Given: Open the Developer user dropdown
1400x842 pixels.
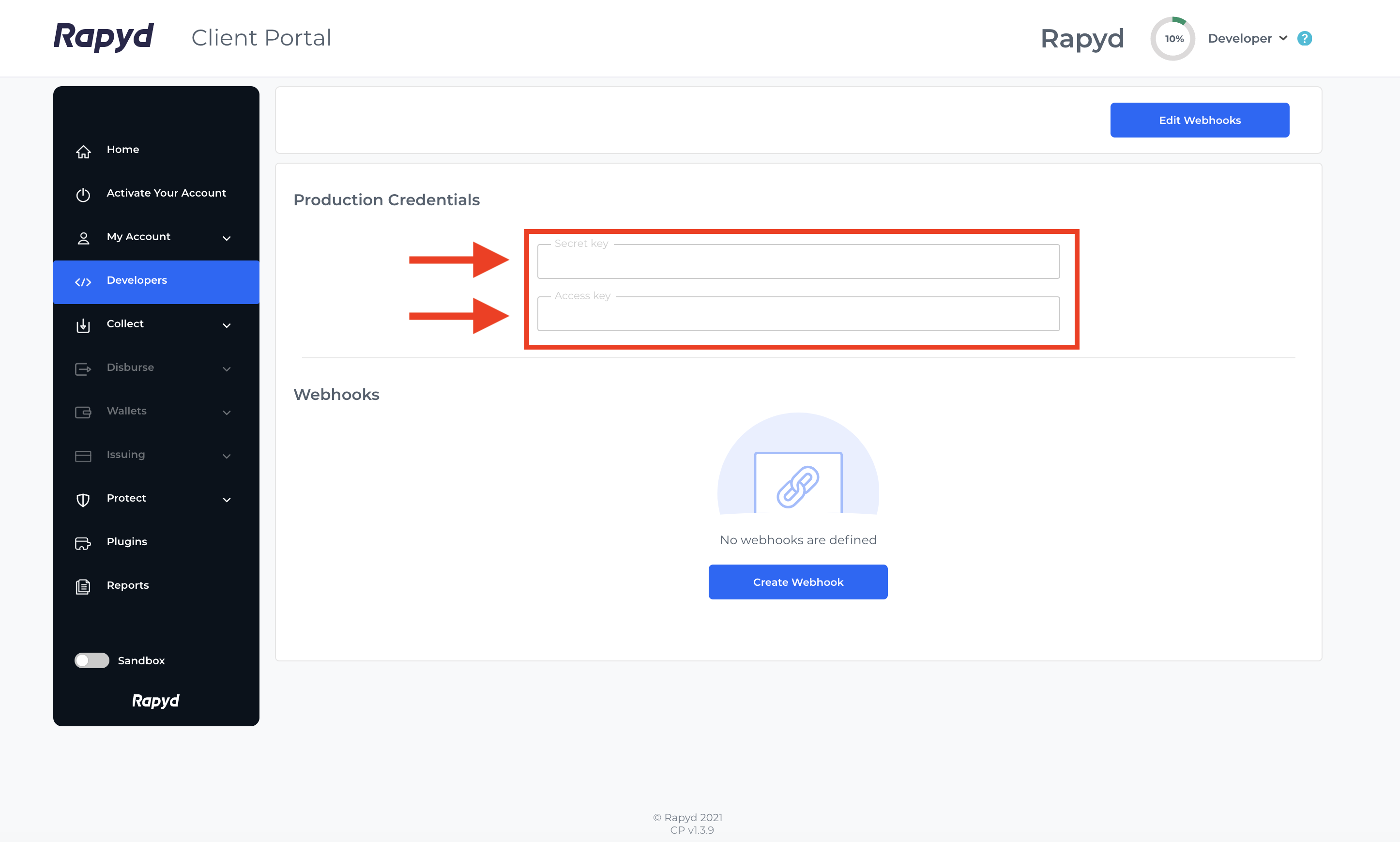Looking at the screenshot, I should [1247, 38].
